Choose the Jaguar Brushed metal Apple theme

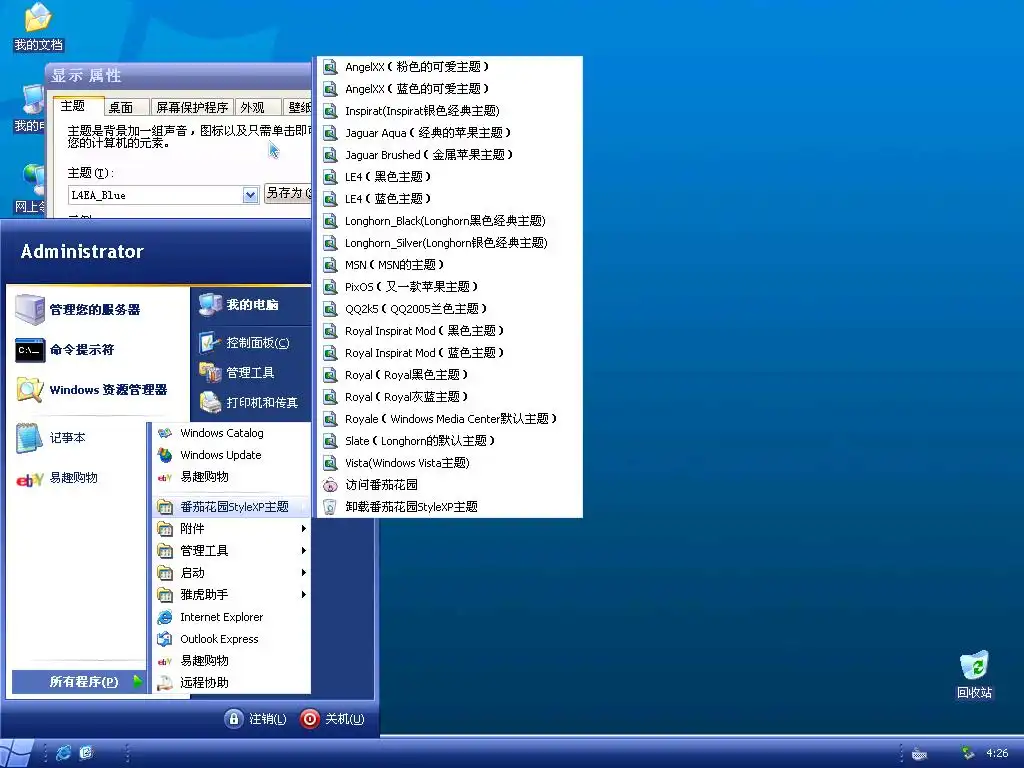point(450,155)
